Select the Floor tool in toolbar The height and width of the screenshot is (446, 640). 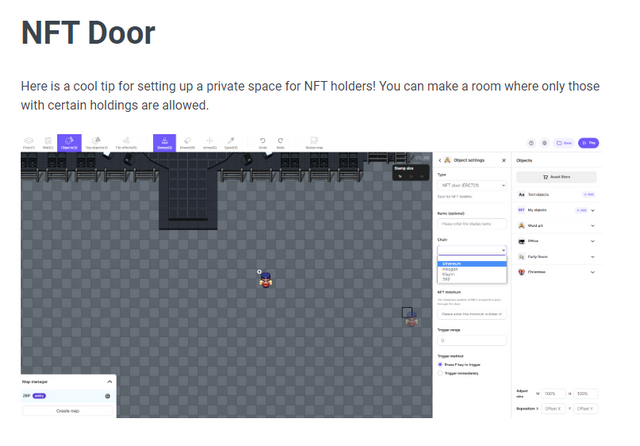pyautogui.click(x=29, y=143)
